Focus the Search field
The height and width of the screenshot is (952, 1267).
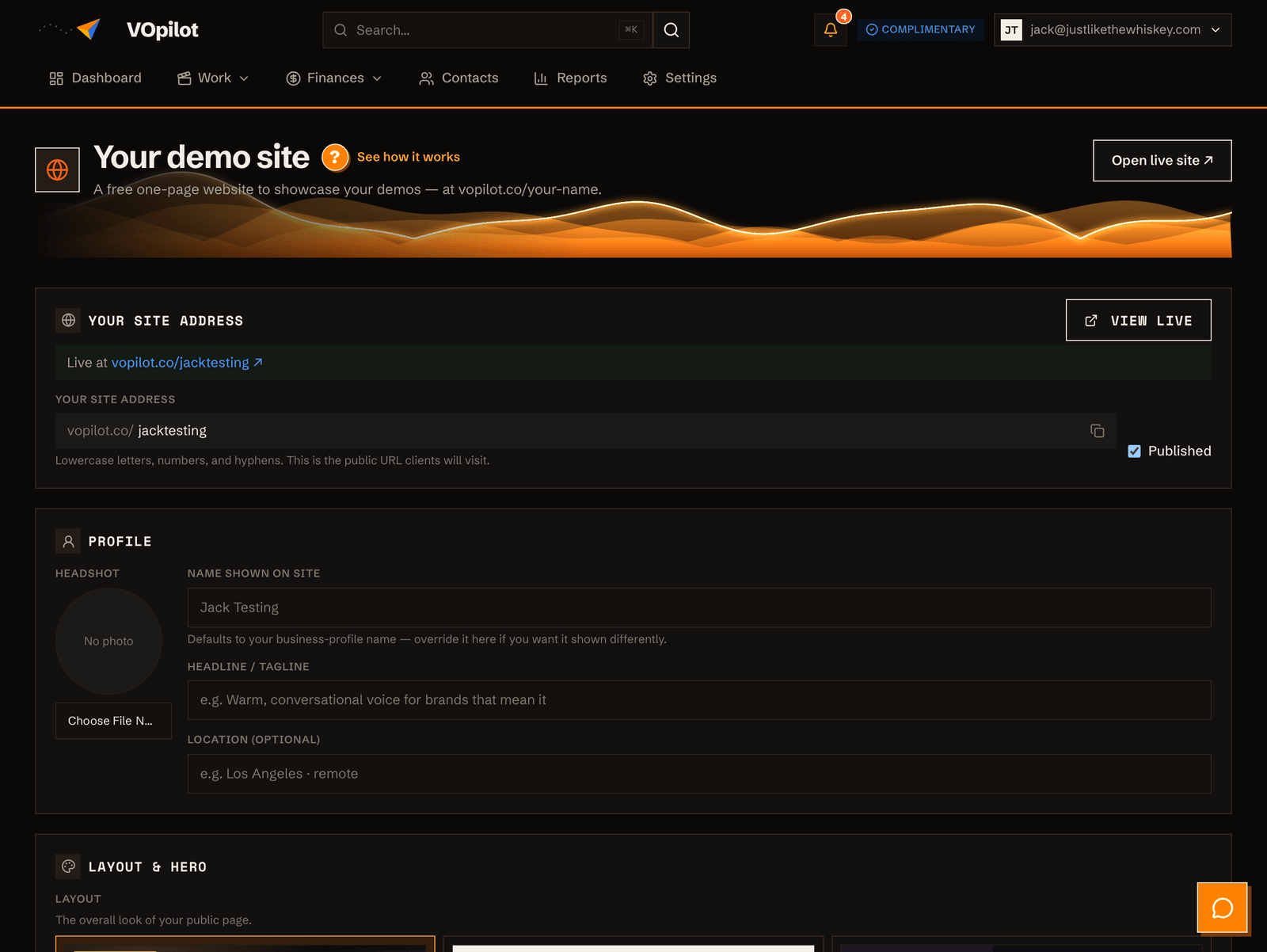(x=487, y=30)
